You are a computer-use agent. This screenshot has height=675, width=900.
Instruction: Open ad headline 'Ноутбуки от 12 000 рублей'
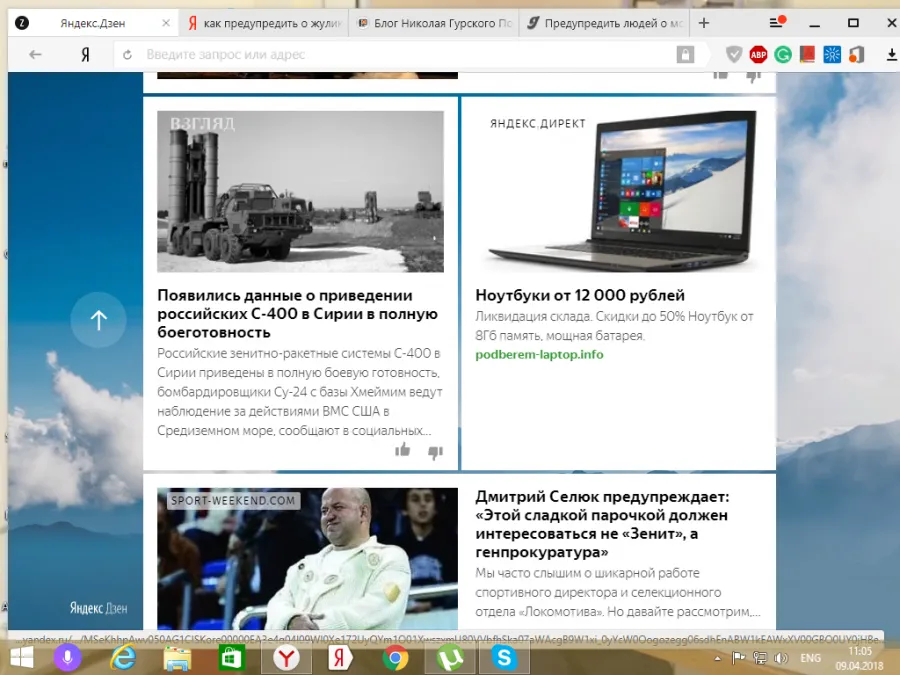(x=580, y=296)
